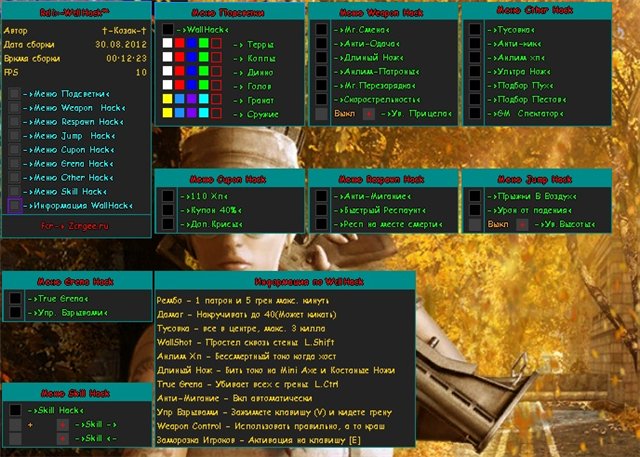Pick the yellow swatch for Гранат
This screenshot has height=457, width=640.
click(167, 99)
